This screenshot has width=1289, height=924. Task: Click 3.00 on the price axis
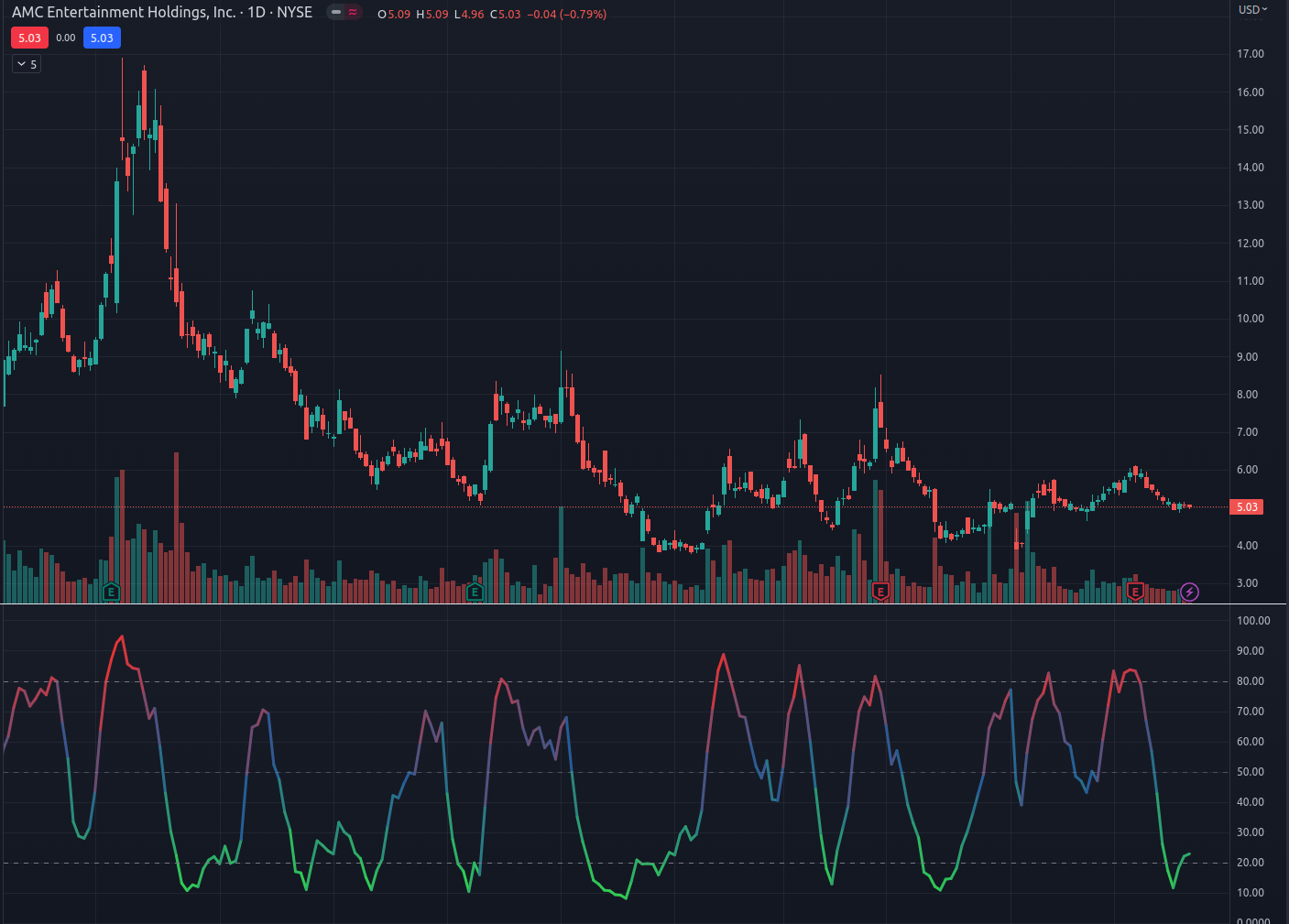pyautogui.click(x=1248, y=583)
